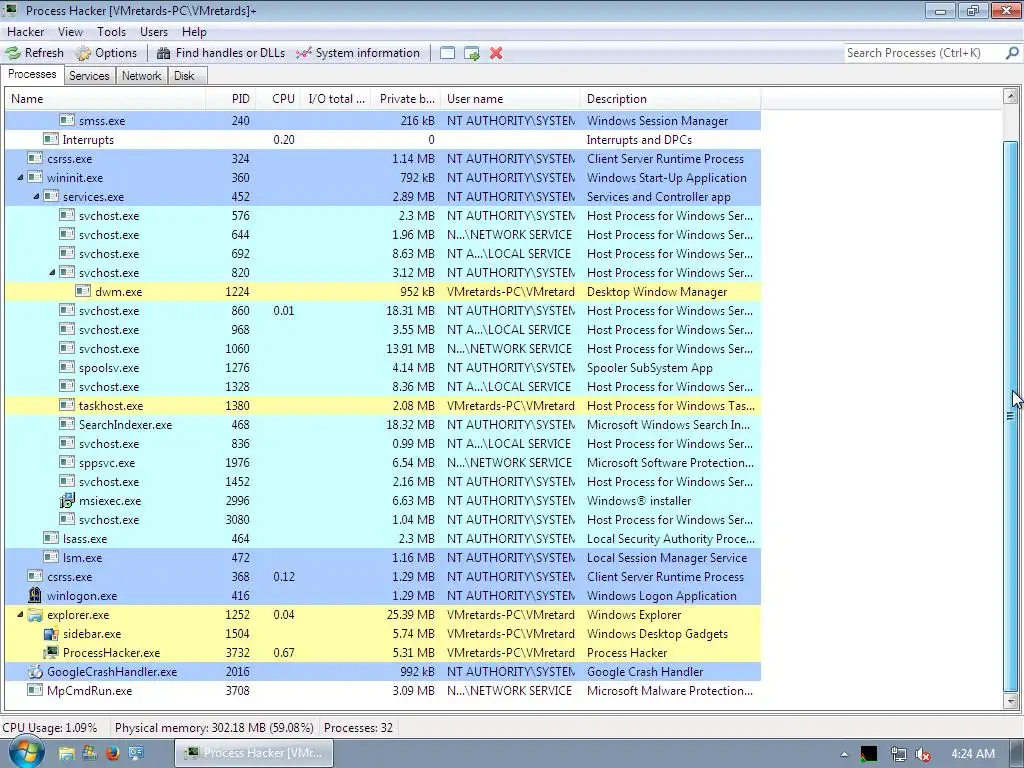This screenshot has height=768, width=1024.
Task: Sort by Description column header
Action: click(670, 99)
